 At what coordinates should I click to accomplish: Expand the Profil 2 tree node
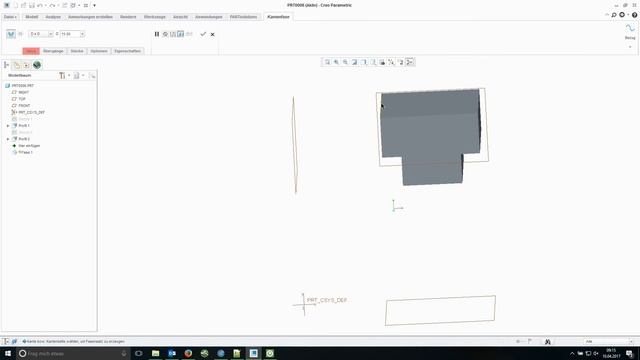[x=8, y=139]
